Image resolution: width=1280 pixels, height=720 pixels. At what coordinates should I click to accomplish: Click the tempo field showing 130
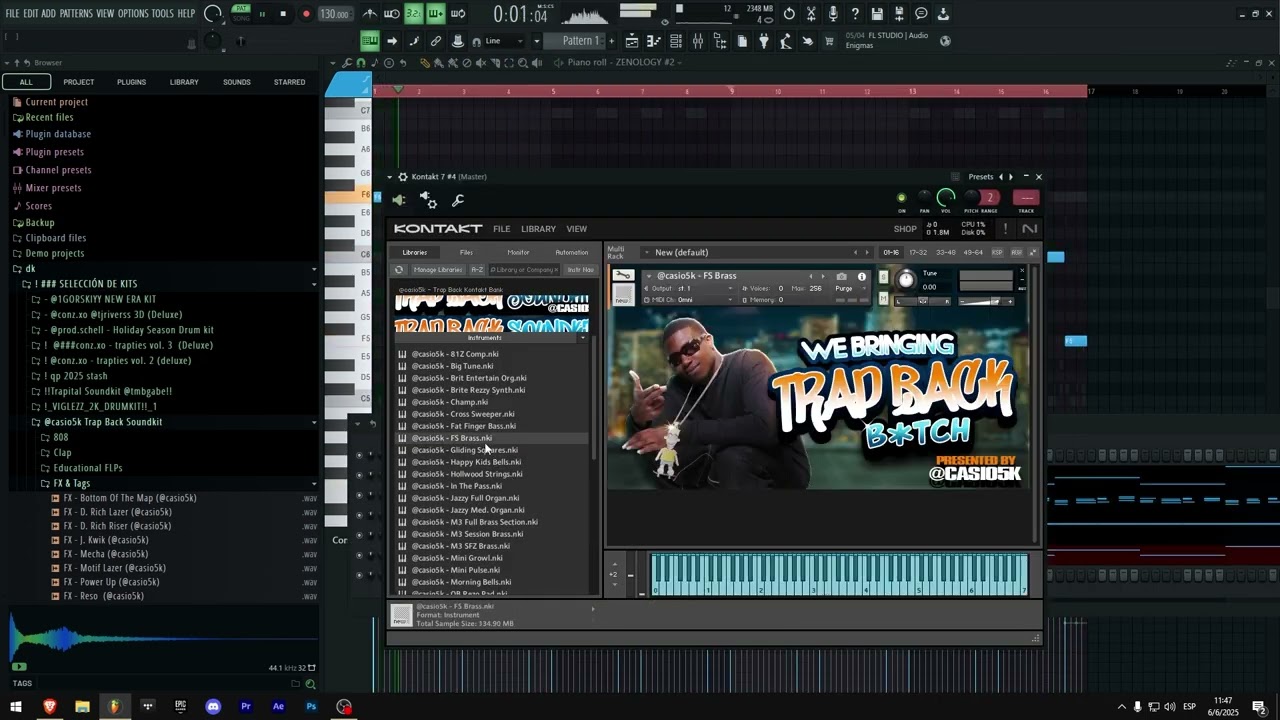334,14
